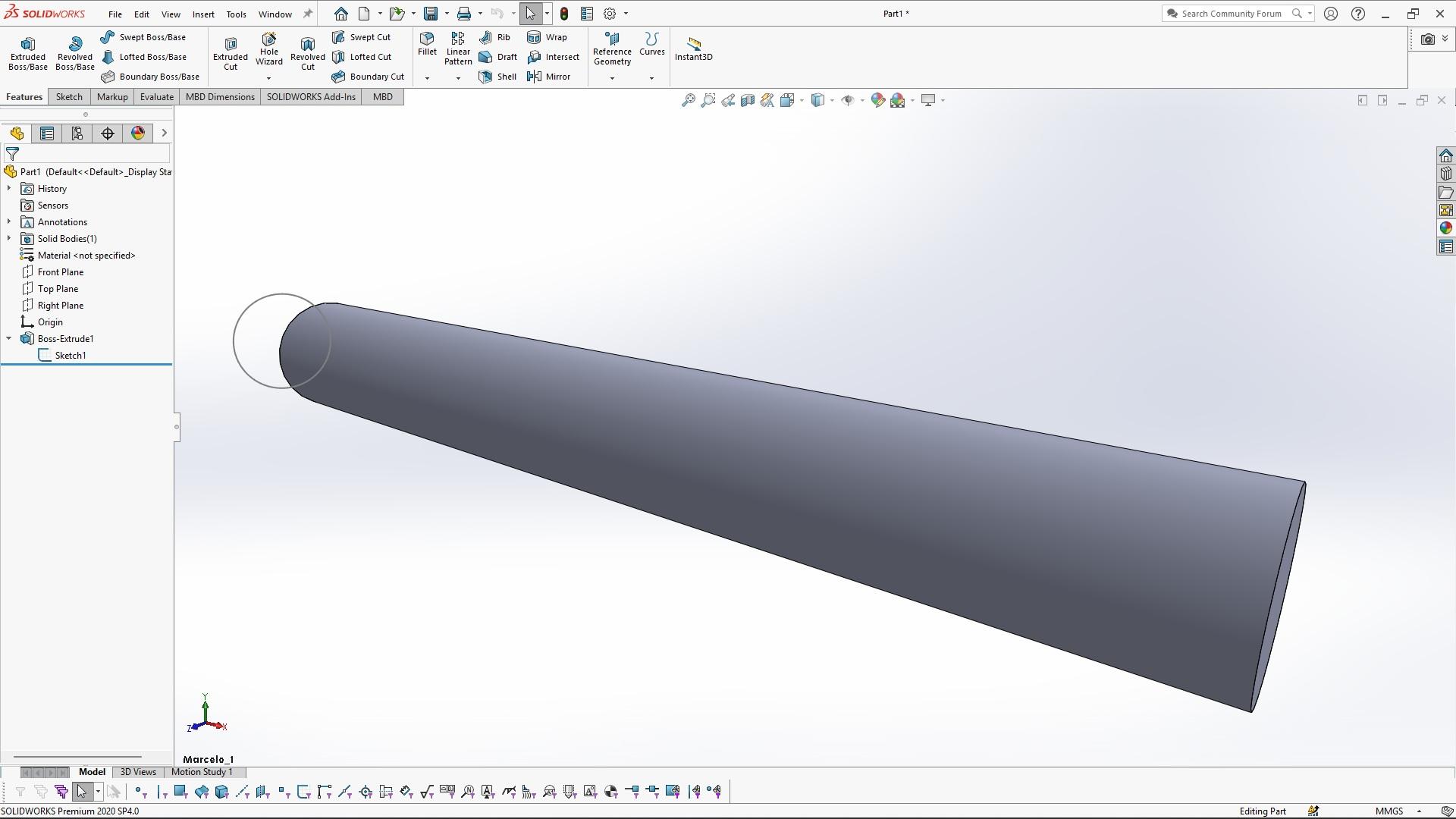Switch to the SOLIDWORKS Add-Ins tab

click(311, 97)
